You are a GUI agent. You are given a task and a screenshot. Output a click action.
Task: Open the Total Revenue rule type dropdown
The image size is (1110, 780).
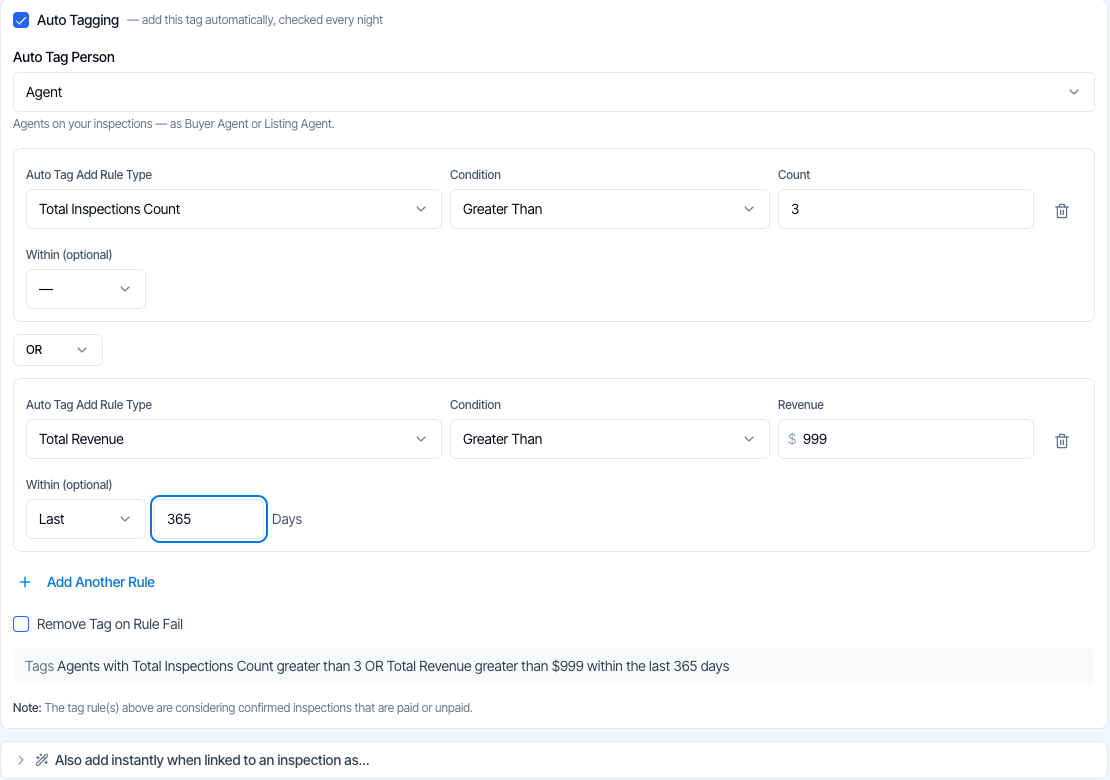[x=234, y=439]
